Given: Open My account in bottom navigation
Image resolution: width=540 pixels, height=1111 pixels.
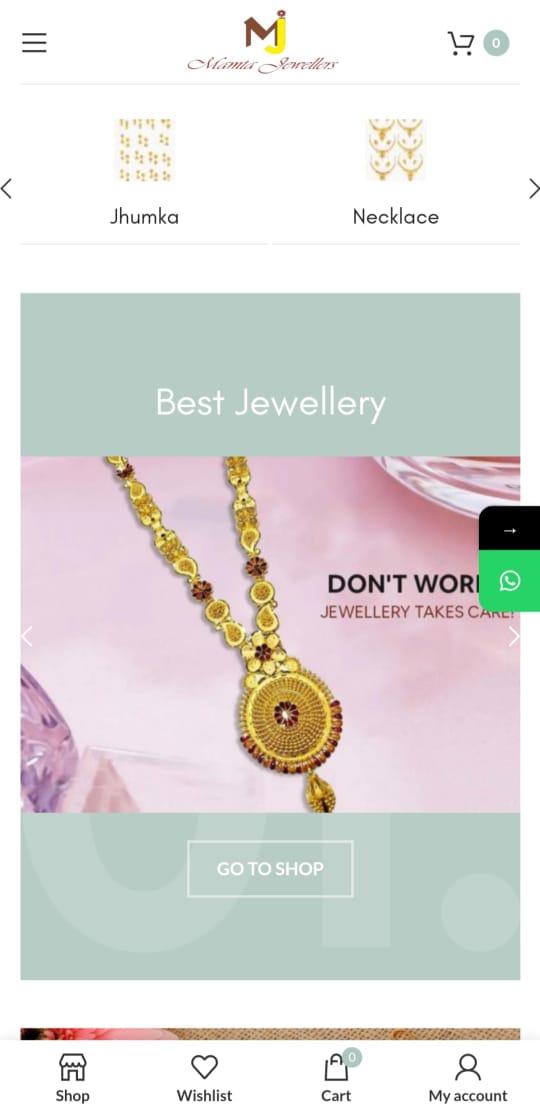Looking at the screenshot, I should (468, 1078).
